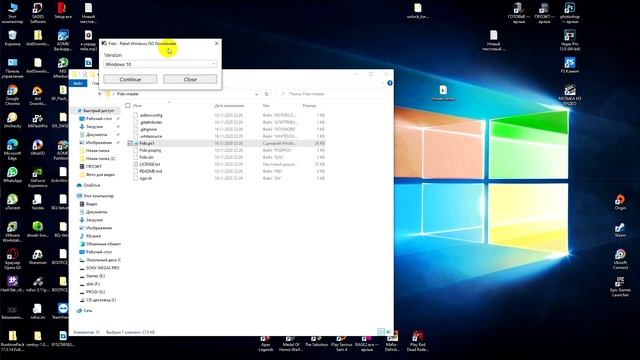Screen dimensions: 640x360
Task: Open Локальный диск (C:) in sidebar
Action: click(103, 260)
